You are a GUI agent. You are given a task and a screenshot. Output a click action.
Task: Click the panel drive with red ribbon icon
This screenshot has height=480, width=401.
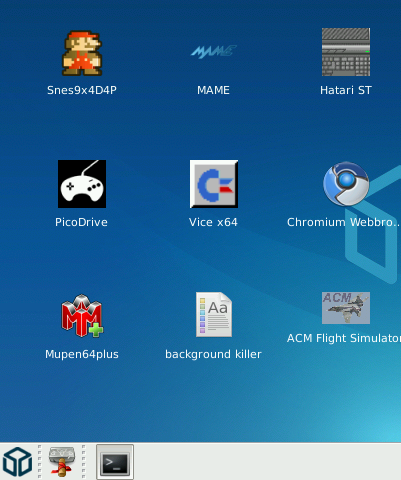click(x=62, y=462)
